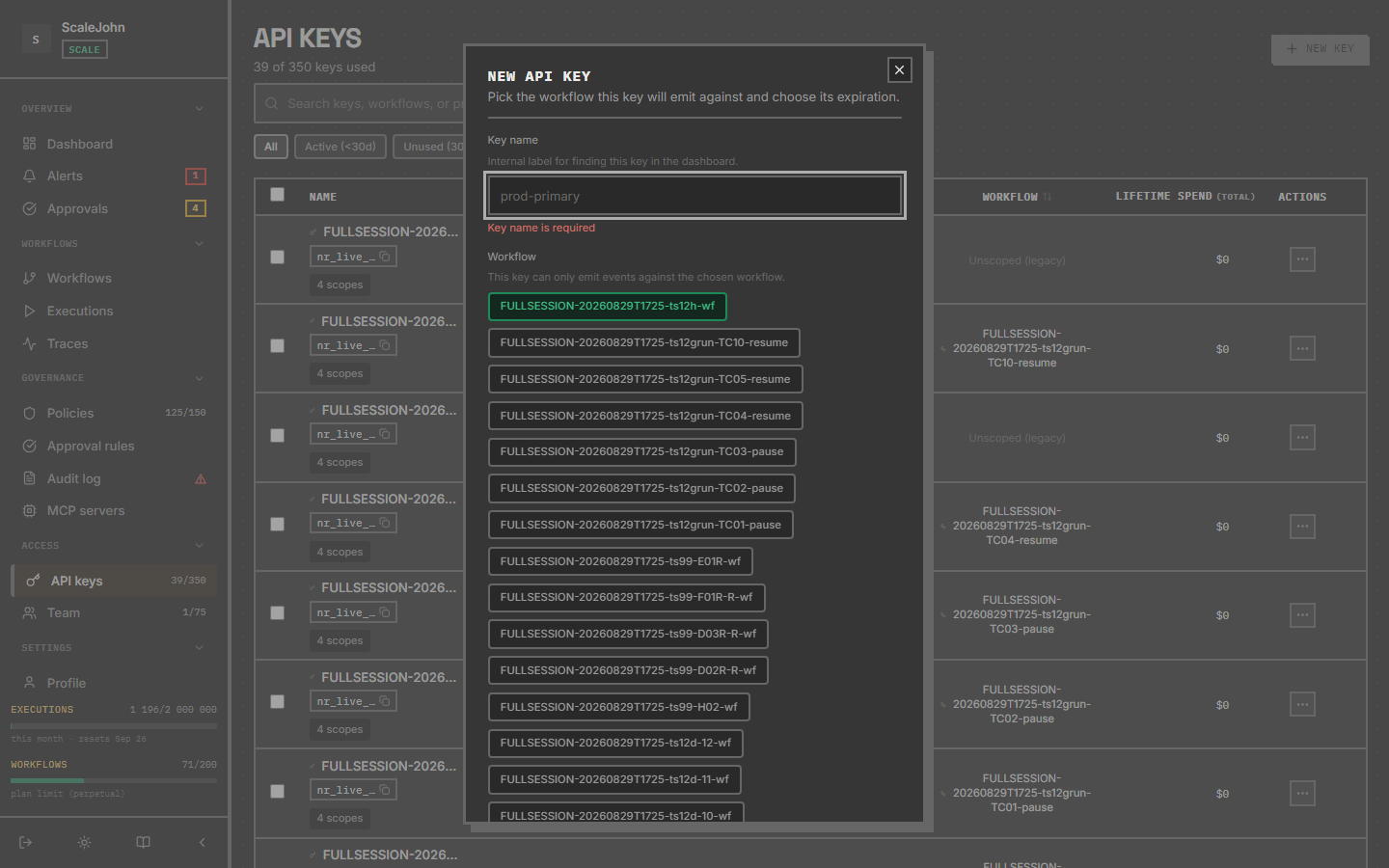
Task: Open the documentation book icon
Action: click(143, 842)
